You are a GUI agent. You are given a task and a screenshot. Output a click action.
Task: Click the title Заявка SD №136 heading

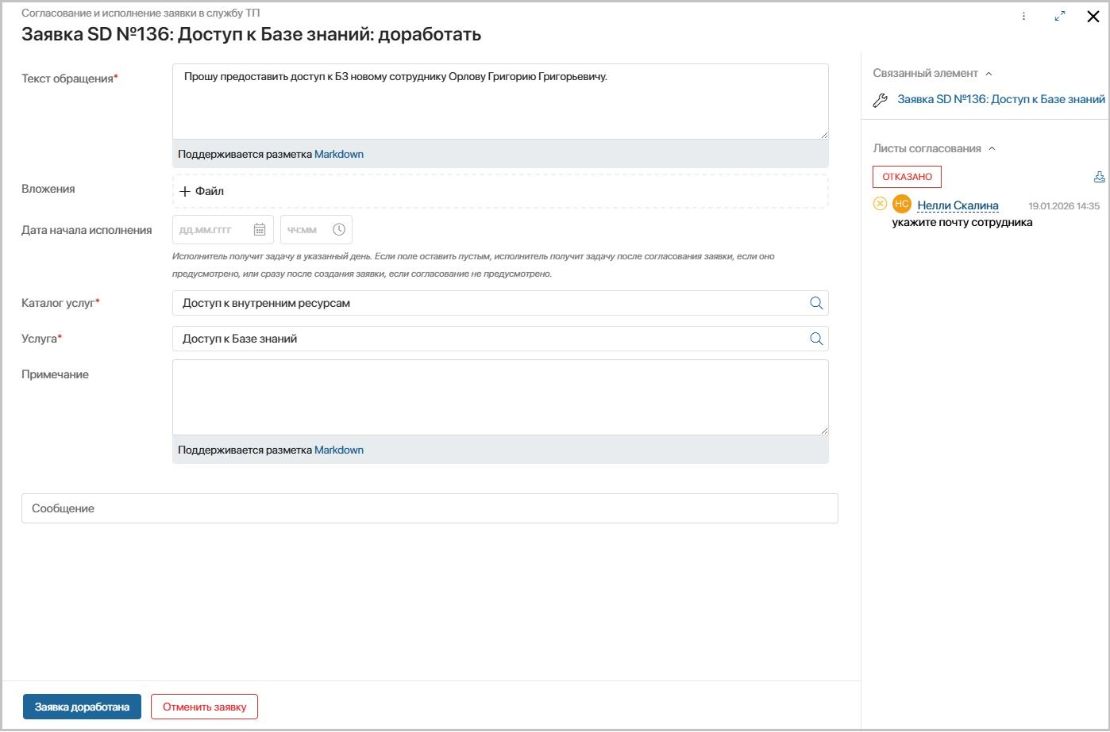point(251,34)
